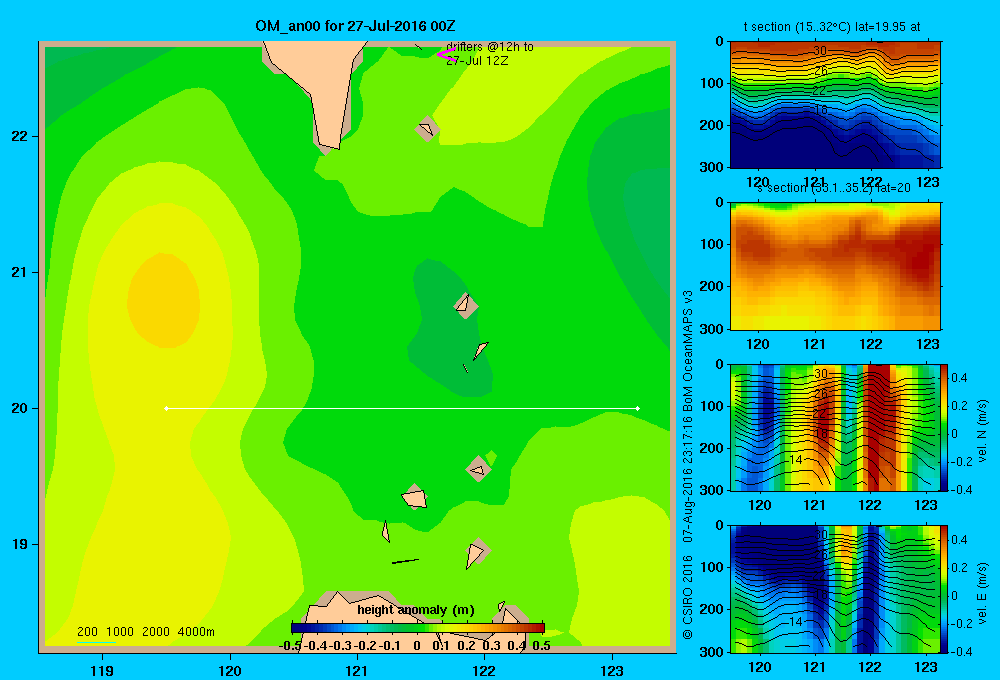Click the '0.5' tick on the height anomaly scale
The height and width of the screenshot is (680, 1000).
(541, 646)
